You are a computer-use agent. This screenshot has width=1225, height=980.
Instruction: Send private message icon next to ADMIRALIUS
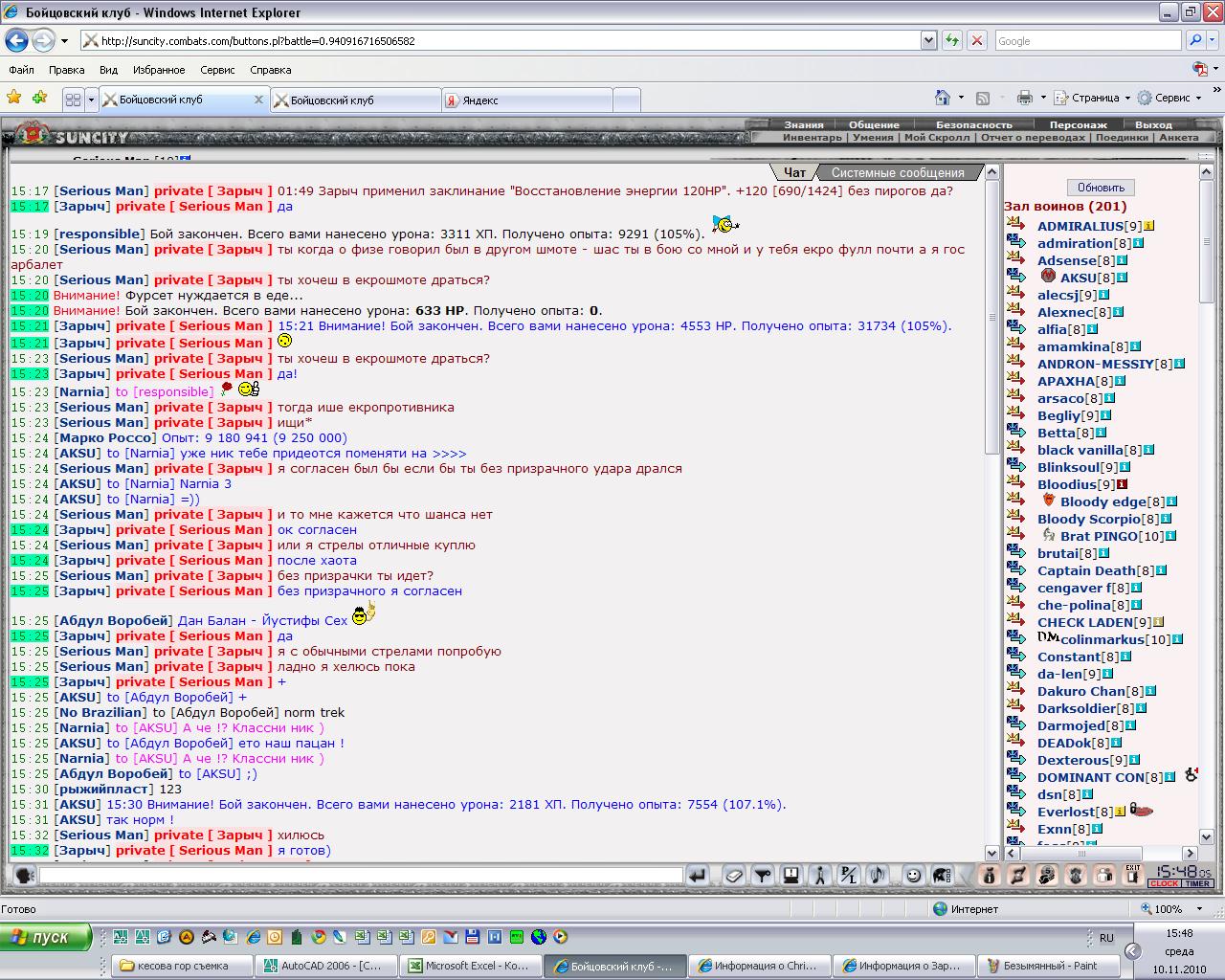point(1016,225)
